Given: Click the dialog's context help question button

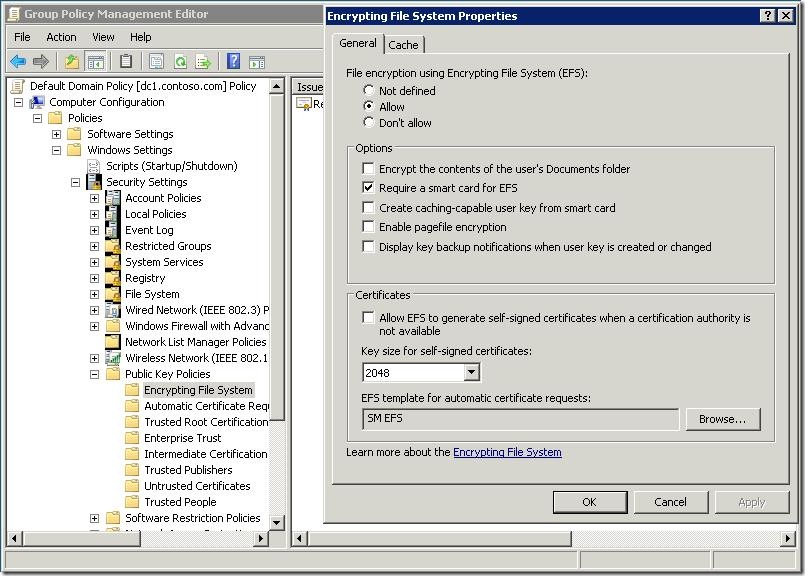Looking at the screenshot, I should pyautogui.click(x=767, y=15).
